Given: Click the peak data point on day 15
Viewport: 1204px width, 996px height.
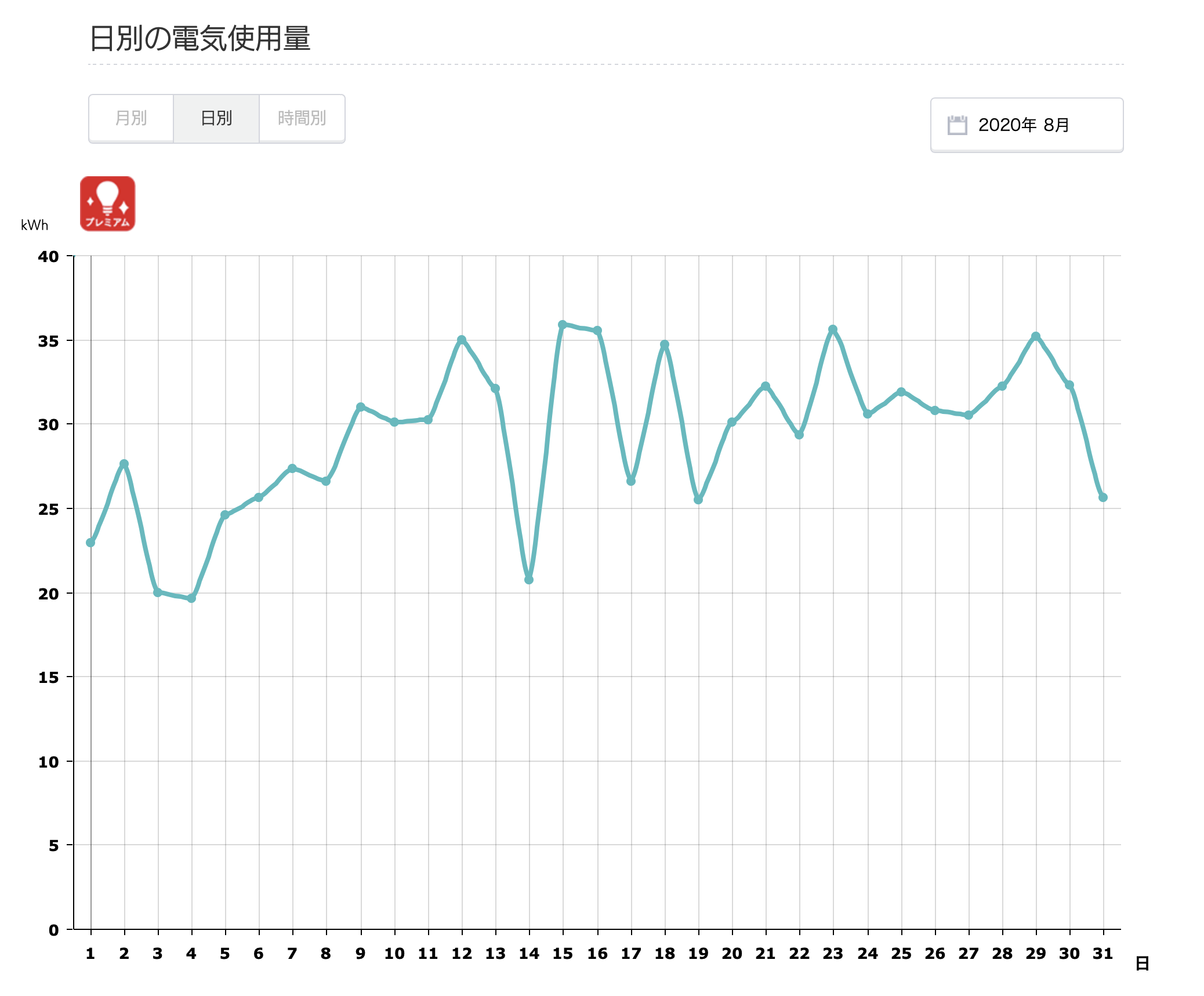Looking at the screenshot, I should [563, 325].
